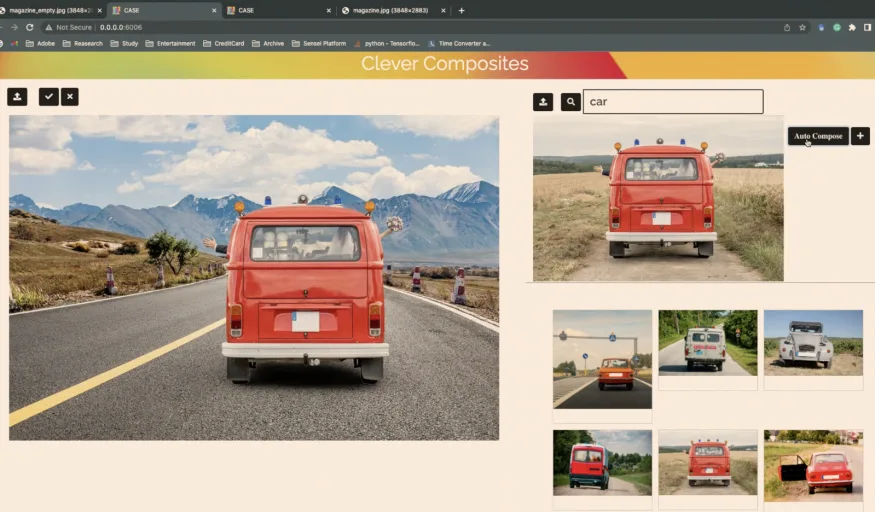Open the Time Converter bookmark
Image resolution: width=875 pixels, height=512 pixels.
[x=459, y=43]
